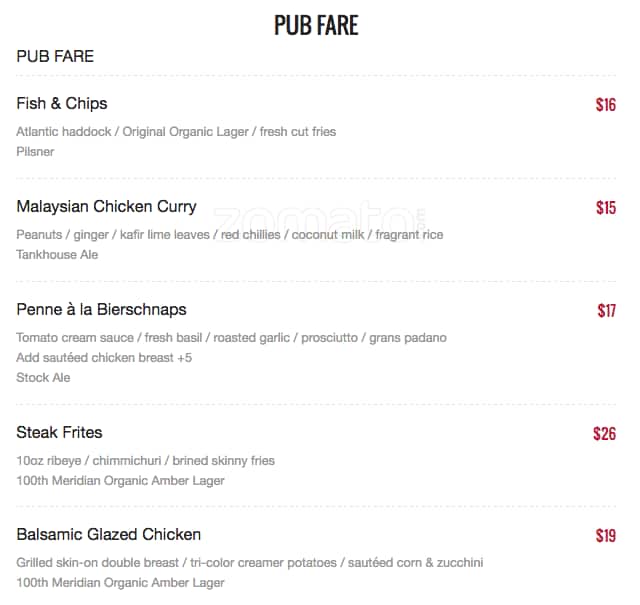
Task: Click the Tankhouse Ale pairing text
Action: tap(57, 255)
